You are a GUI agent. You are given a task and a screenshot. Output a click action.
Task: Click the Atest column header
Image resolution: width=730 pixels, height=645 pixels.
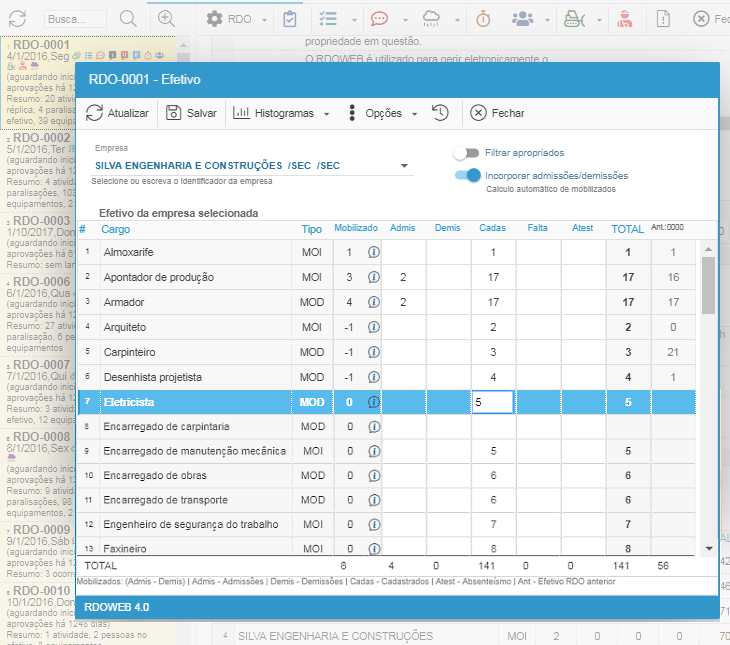[582, 228]
